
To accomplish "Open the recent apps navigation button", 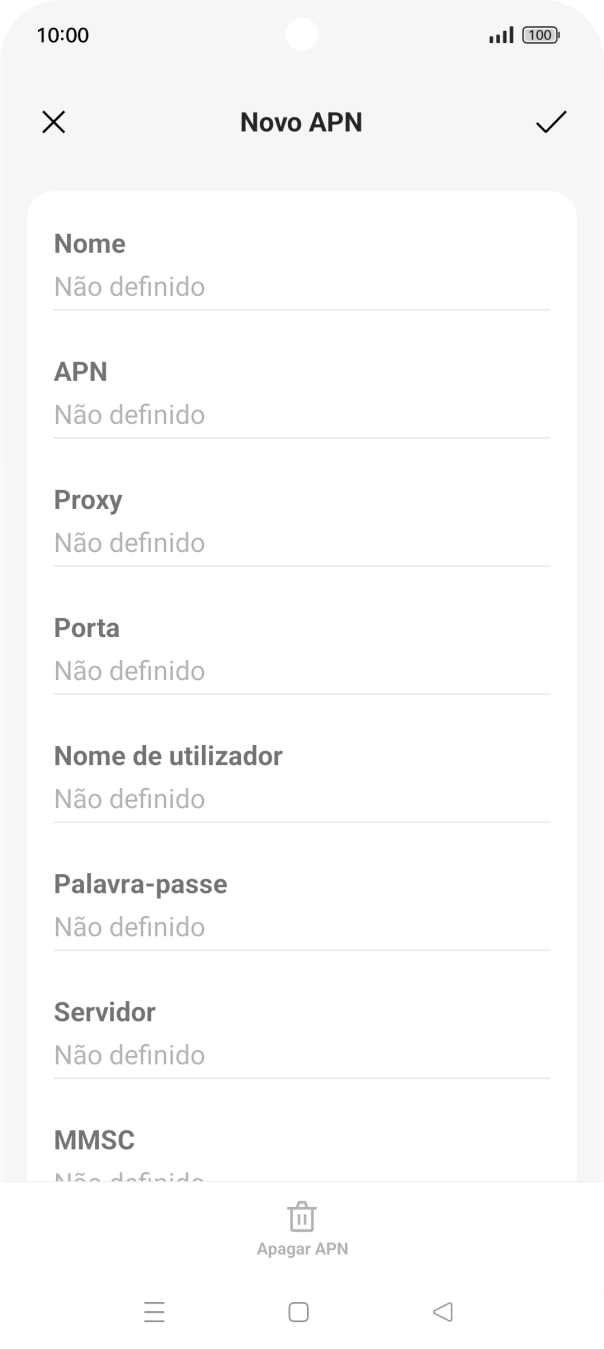I will [154, 1312].
